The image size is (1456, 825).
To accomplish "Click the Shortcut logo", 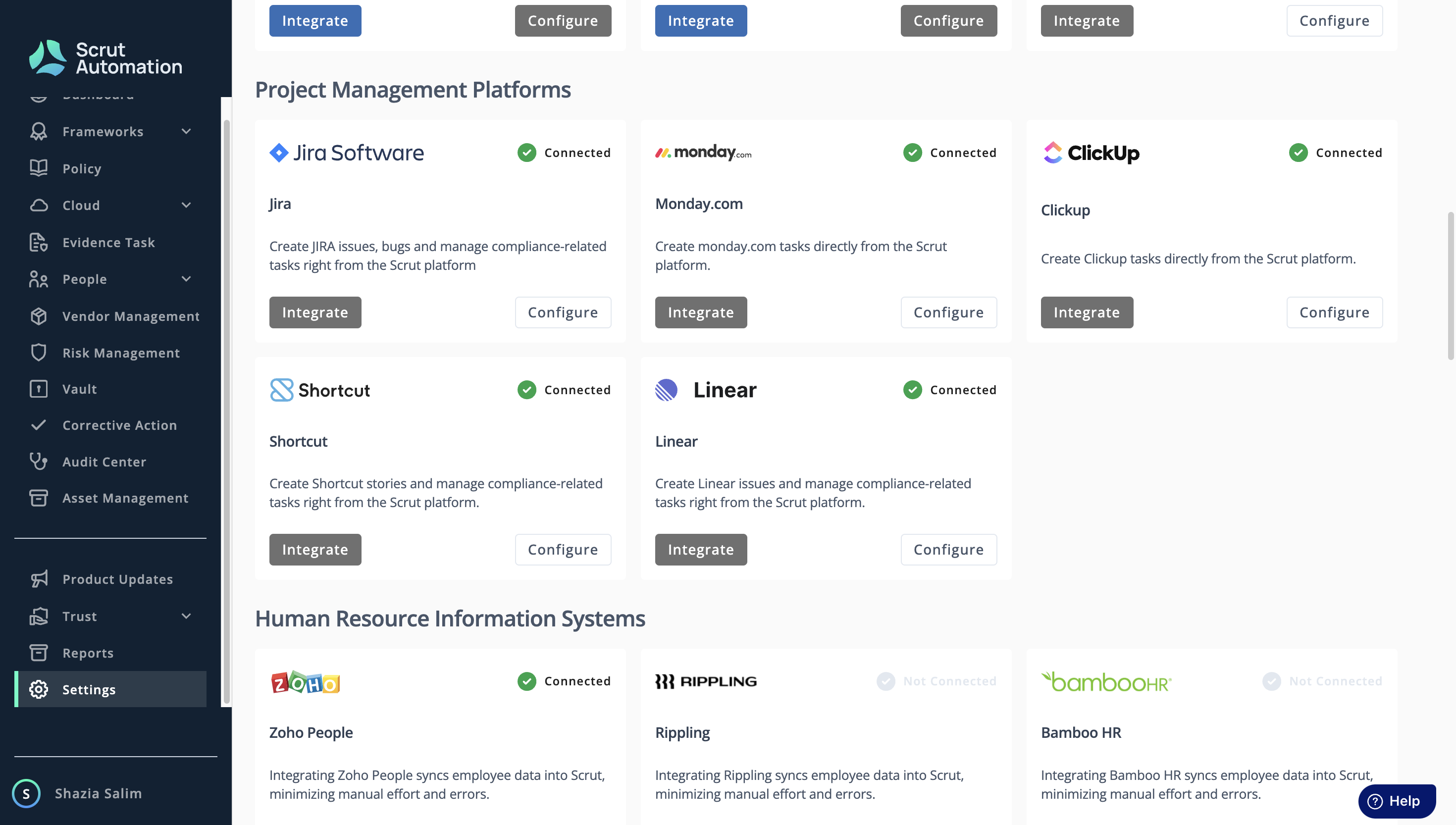I will tap(319, 390).
